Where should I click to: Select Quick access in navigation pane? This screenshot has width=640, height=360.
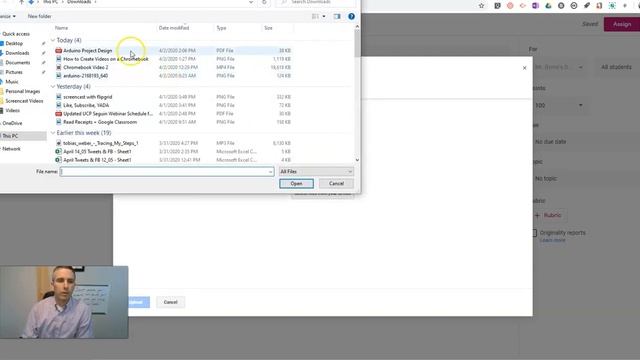tap(16, 34)
